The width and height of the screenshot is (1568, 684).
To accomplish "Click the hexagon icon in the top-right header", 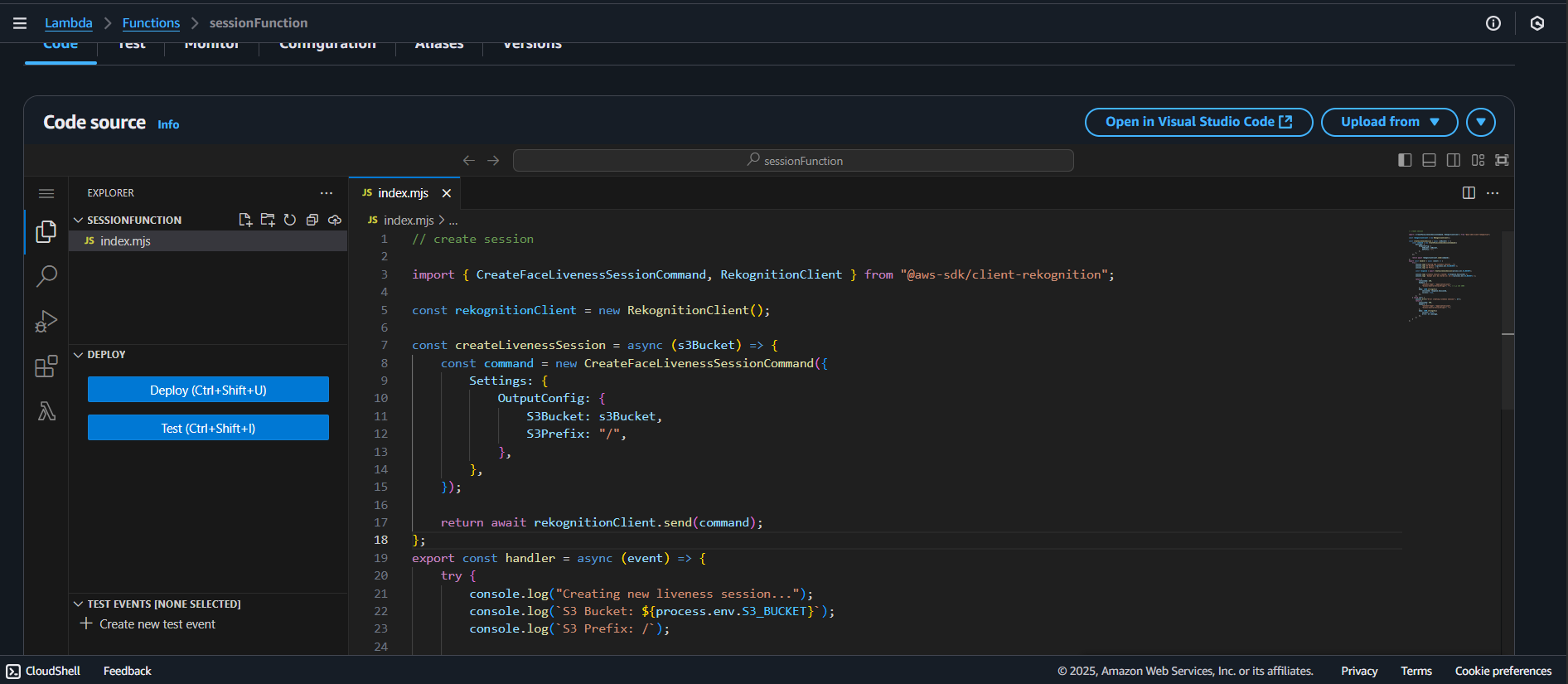I will click(x=1537, y=23).
